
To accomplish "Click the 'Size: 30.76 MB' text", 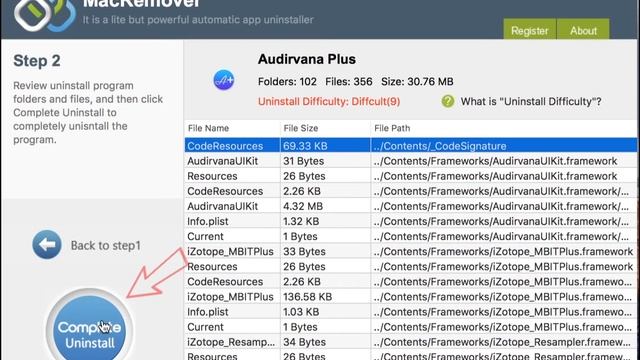I will (417, 82).
